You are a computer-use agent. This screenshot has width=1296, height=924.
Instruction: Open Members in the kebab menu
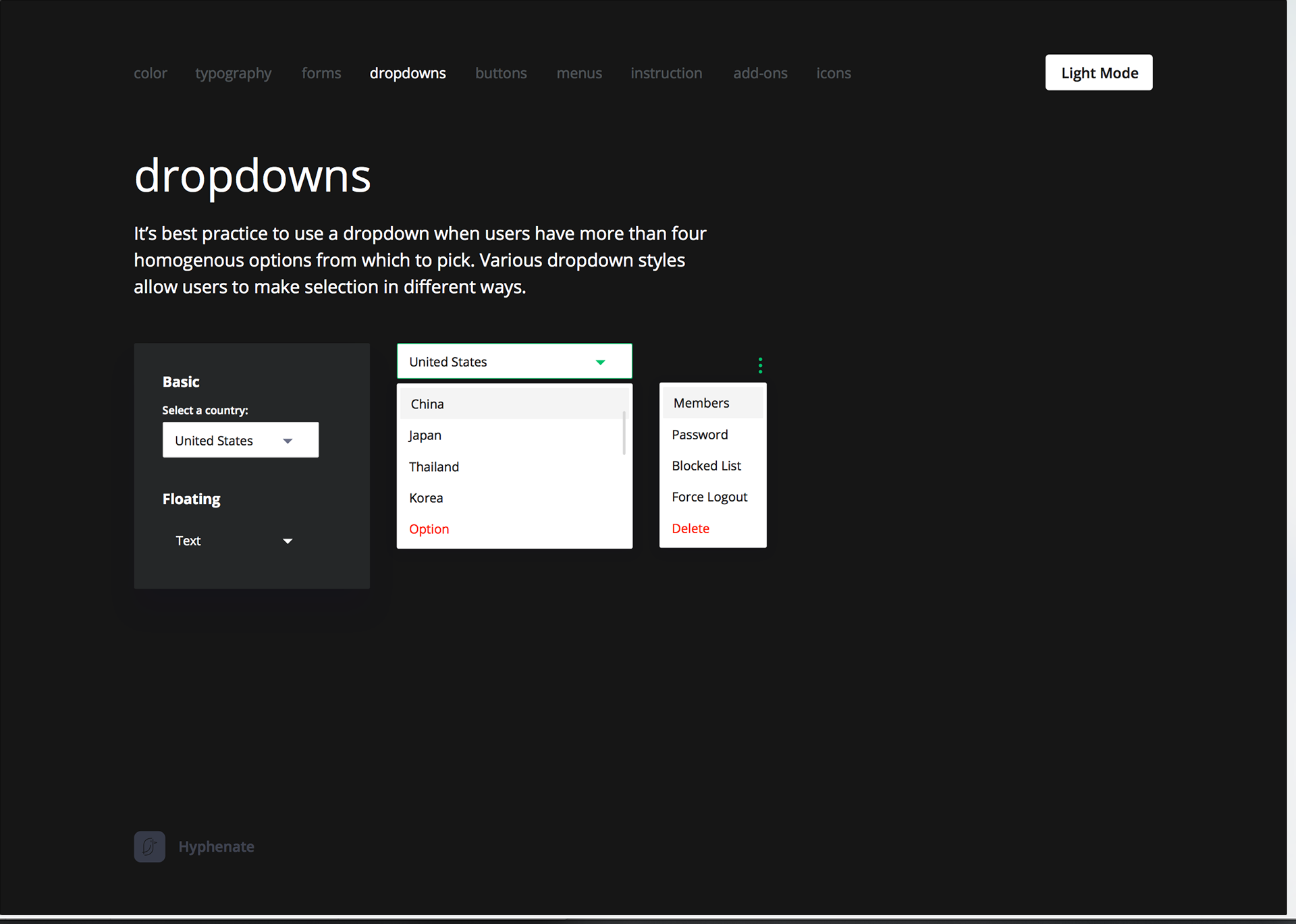pos(701,403)
